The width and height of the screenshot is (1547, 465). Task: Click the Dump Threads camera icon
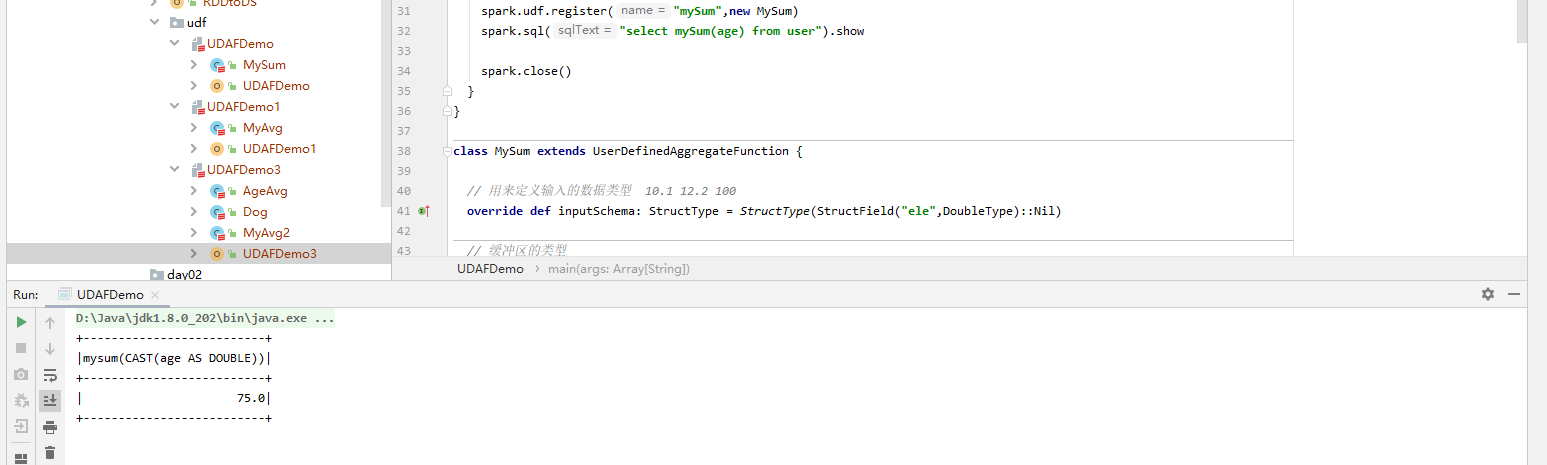(21, 374)
